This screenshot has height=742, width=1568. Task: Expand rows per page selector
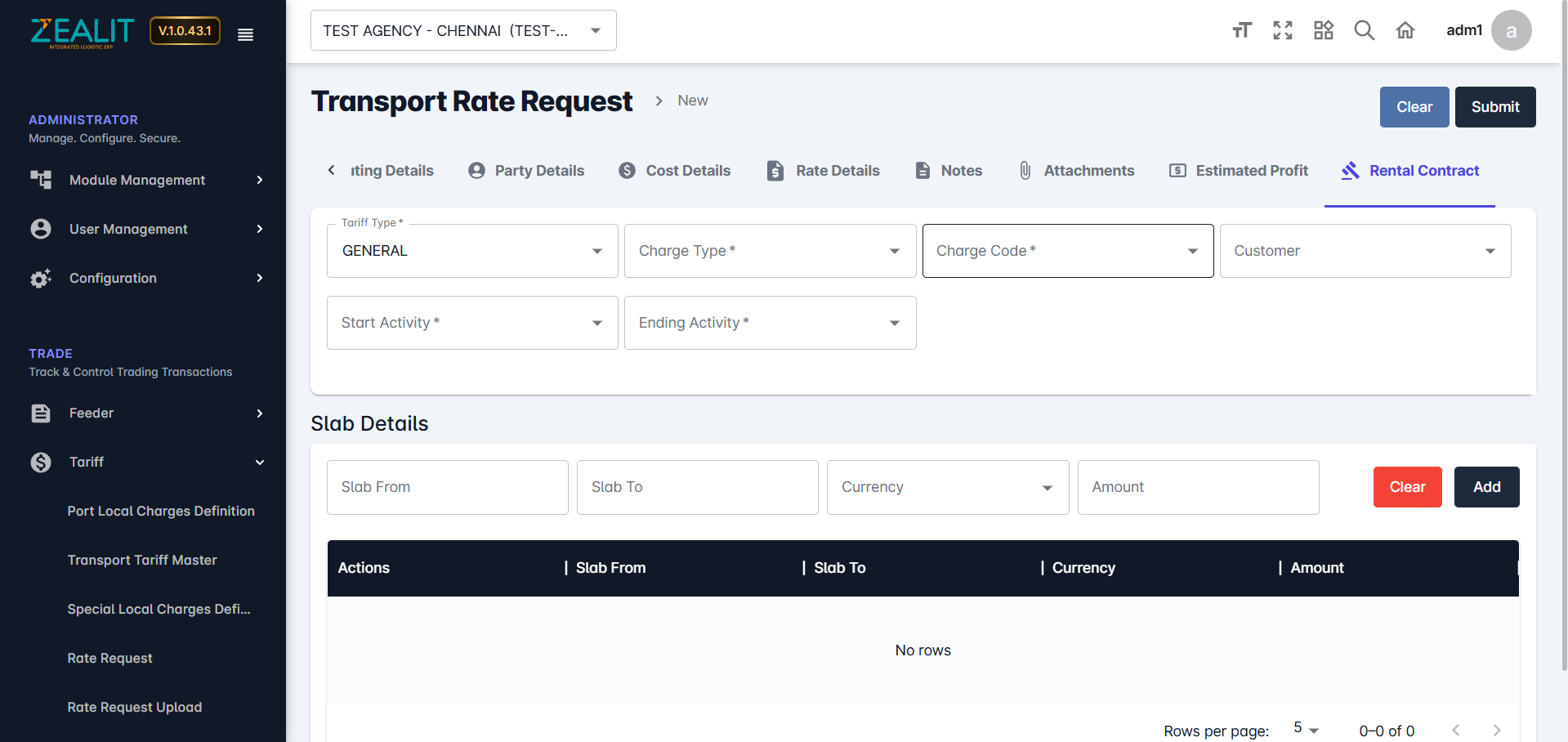pos(1306,729)
